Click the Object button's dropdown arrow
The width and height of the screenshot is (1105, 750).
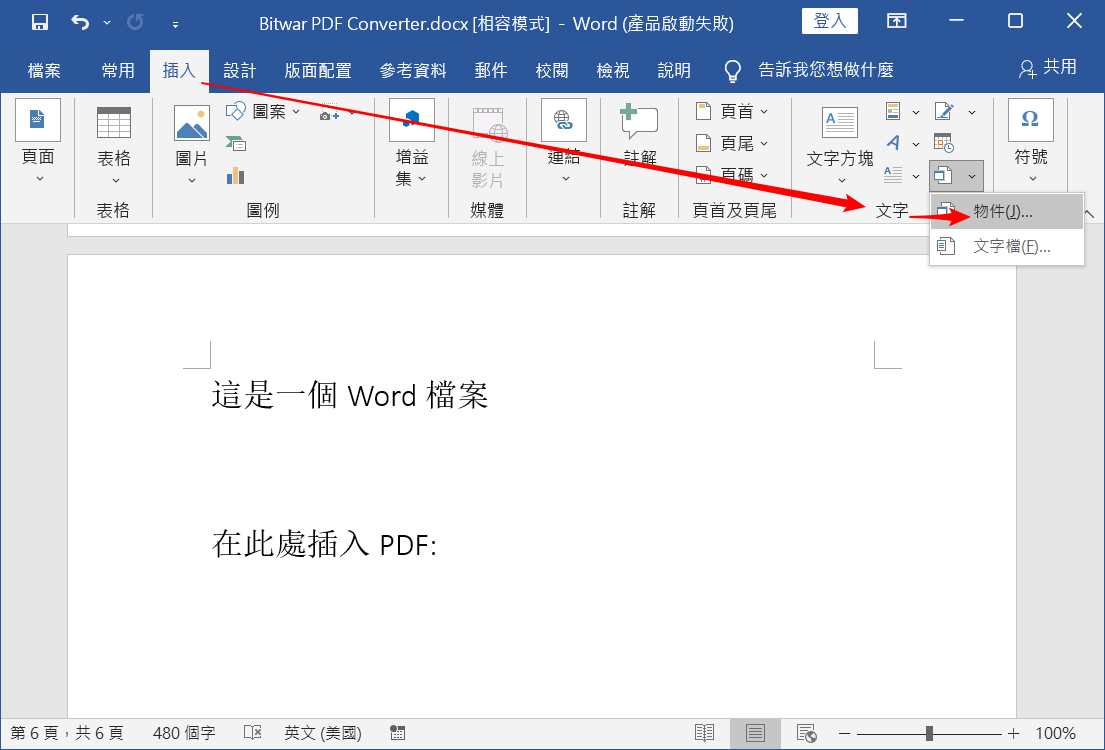[972, 176]
